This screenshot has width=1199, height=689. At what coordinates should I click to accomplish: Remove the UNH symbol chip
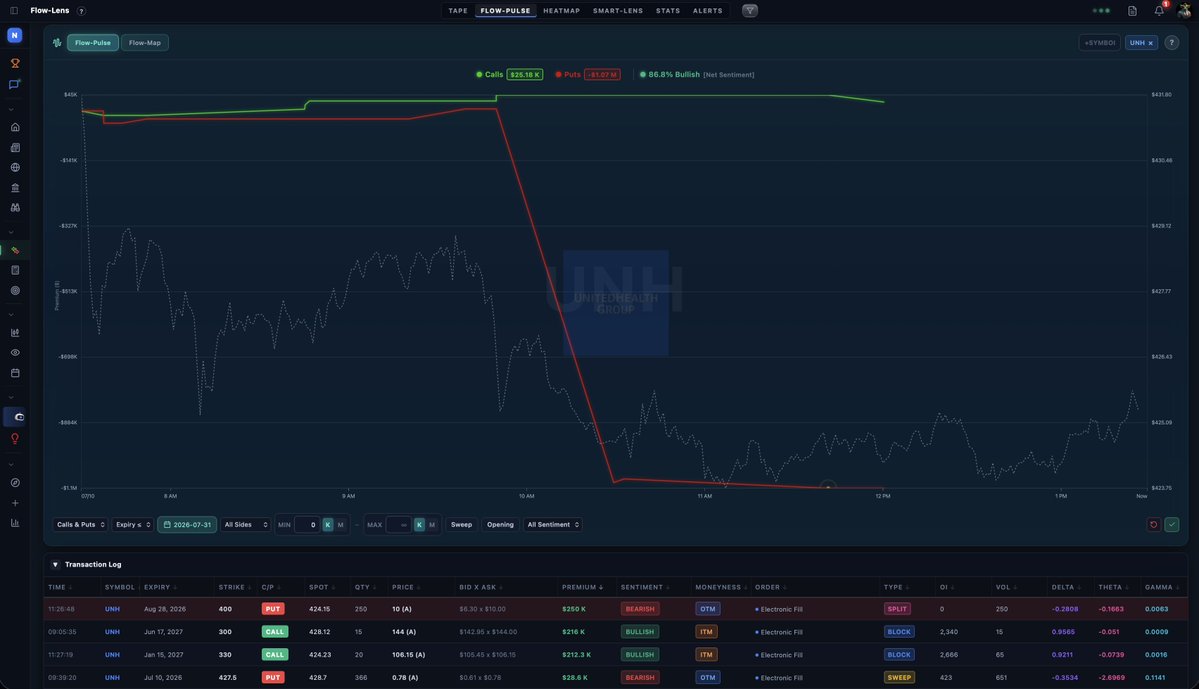pos(1150,43)
